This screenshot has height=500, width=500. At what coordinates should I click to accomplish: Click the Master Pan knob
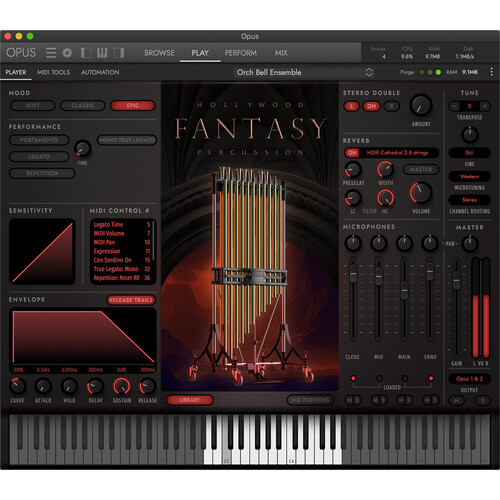click(x=469, y=244)
